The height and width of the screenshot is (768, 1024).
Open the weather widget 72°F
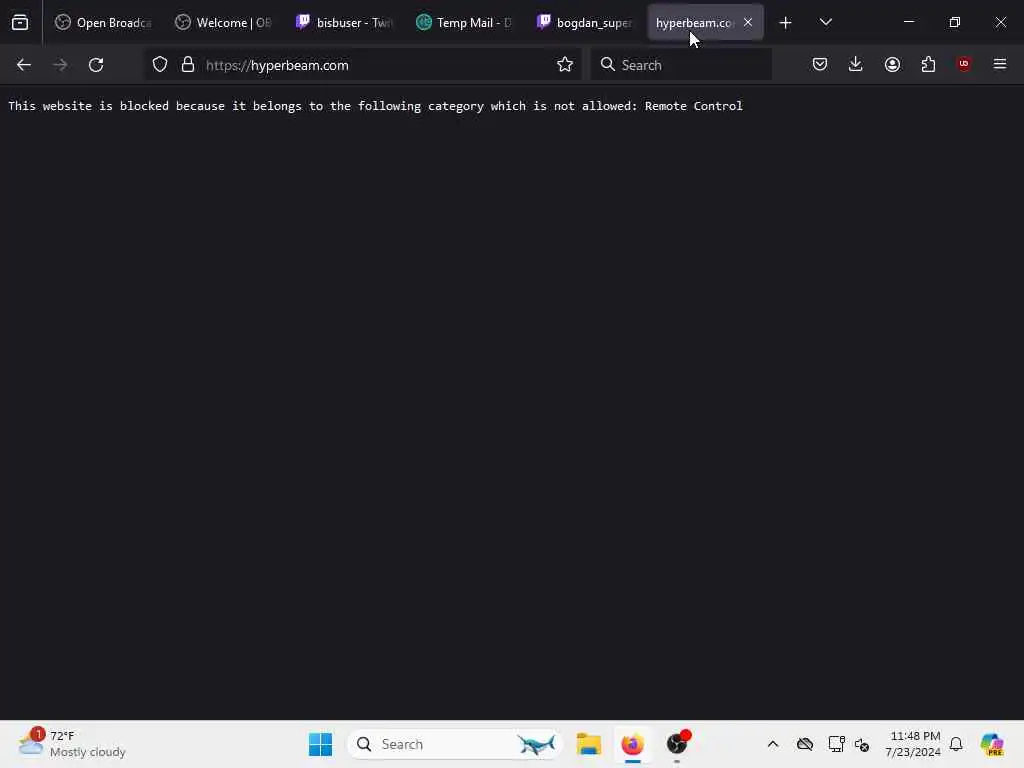tap(72, 744)
